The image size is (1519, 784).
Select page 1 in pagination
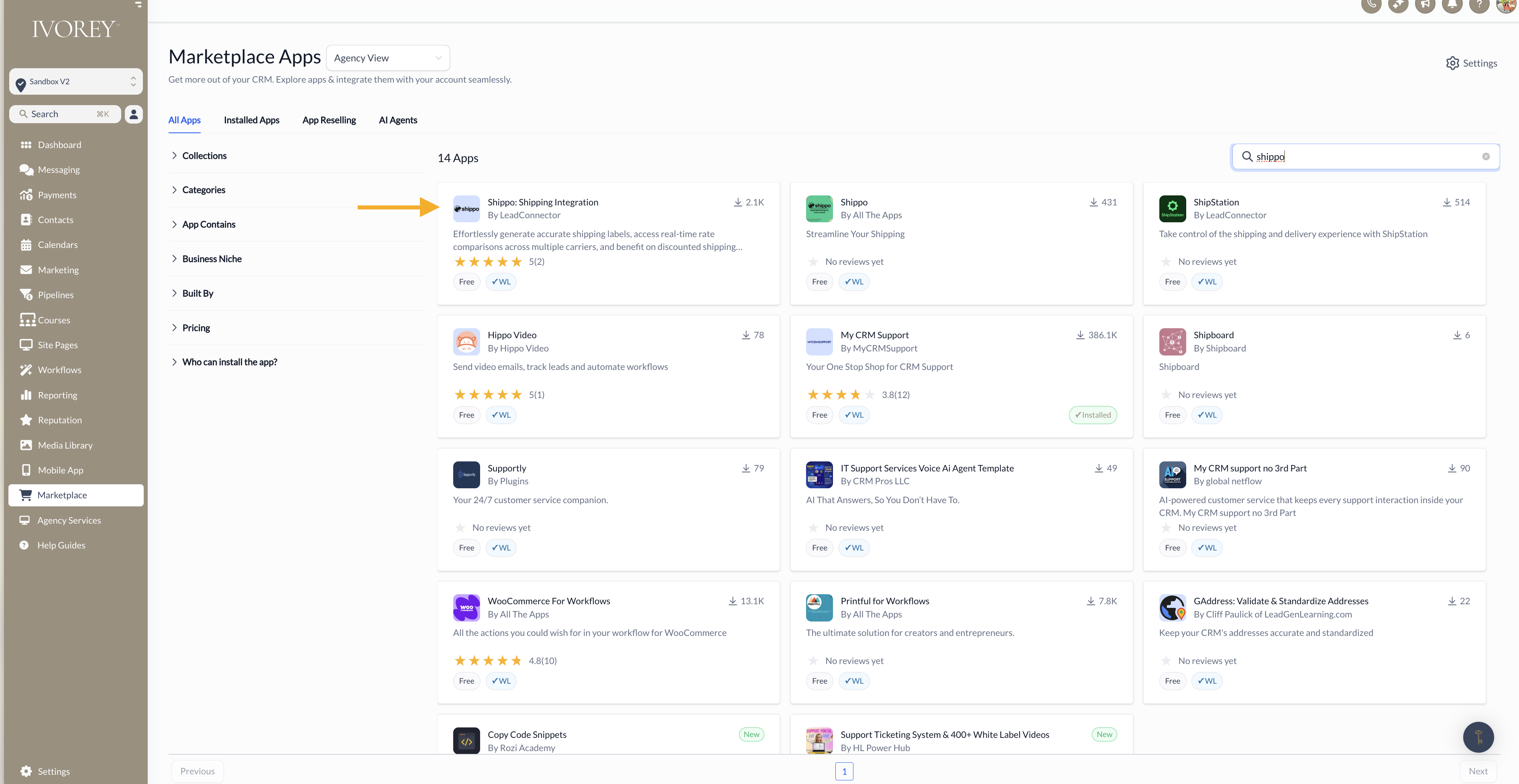click(844, 771)
